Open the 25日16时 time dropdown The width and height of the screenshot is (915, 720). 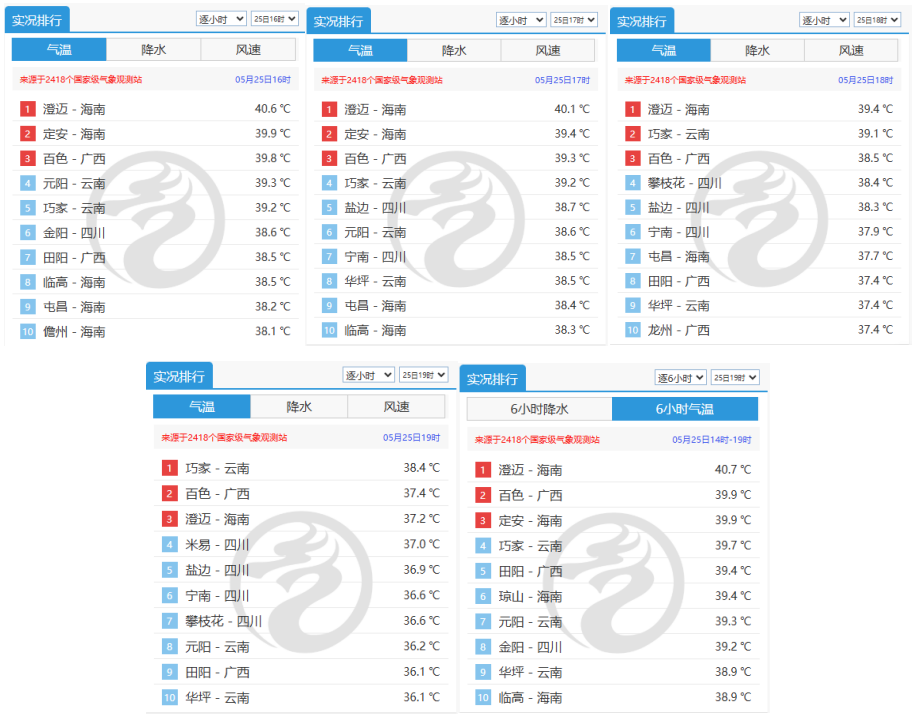[x=275, y=19]
